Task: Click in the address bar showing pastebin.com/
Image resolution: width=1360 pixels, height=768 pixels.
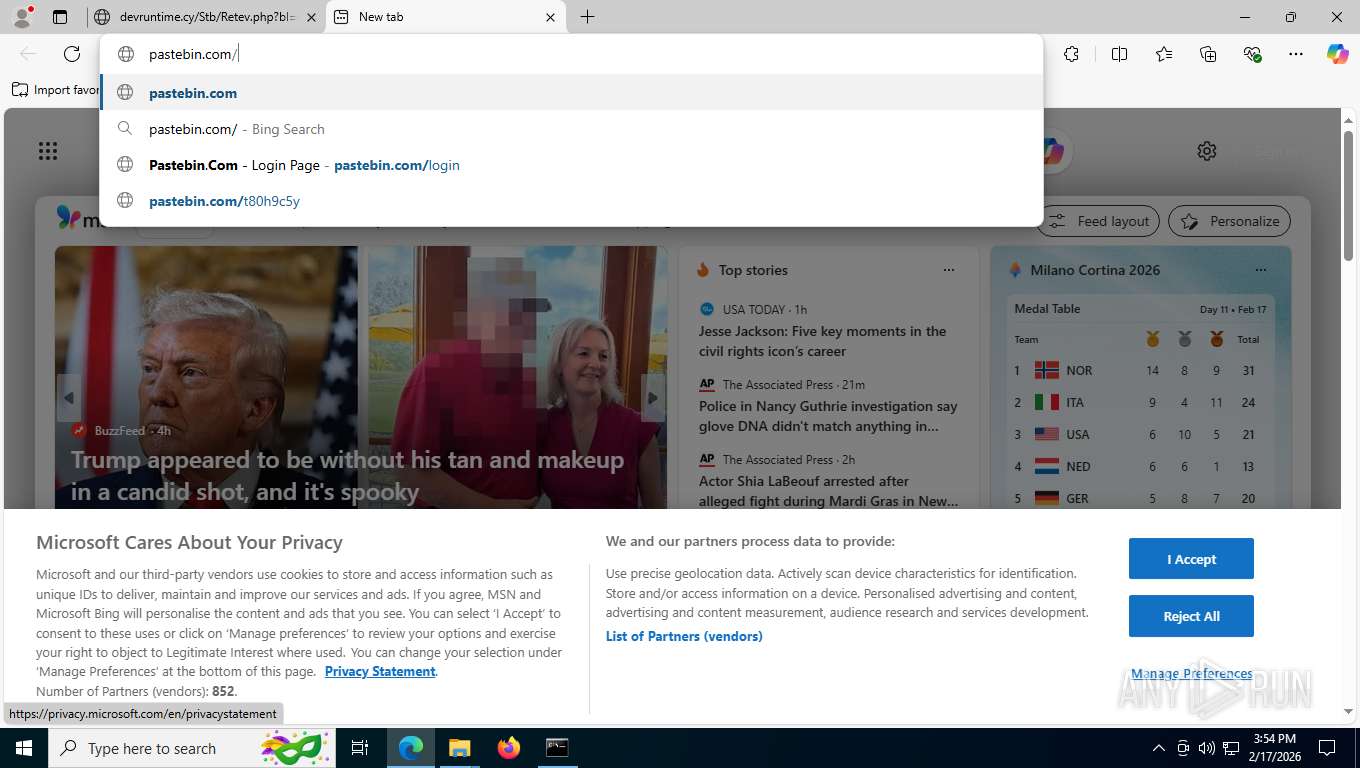Action: (570, 54)
